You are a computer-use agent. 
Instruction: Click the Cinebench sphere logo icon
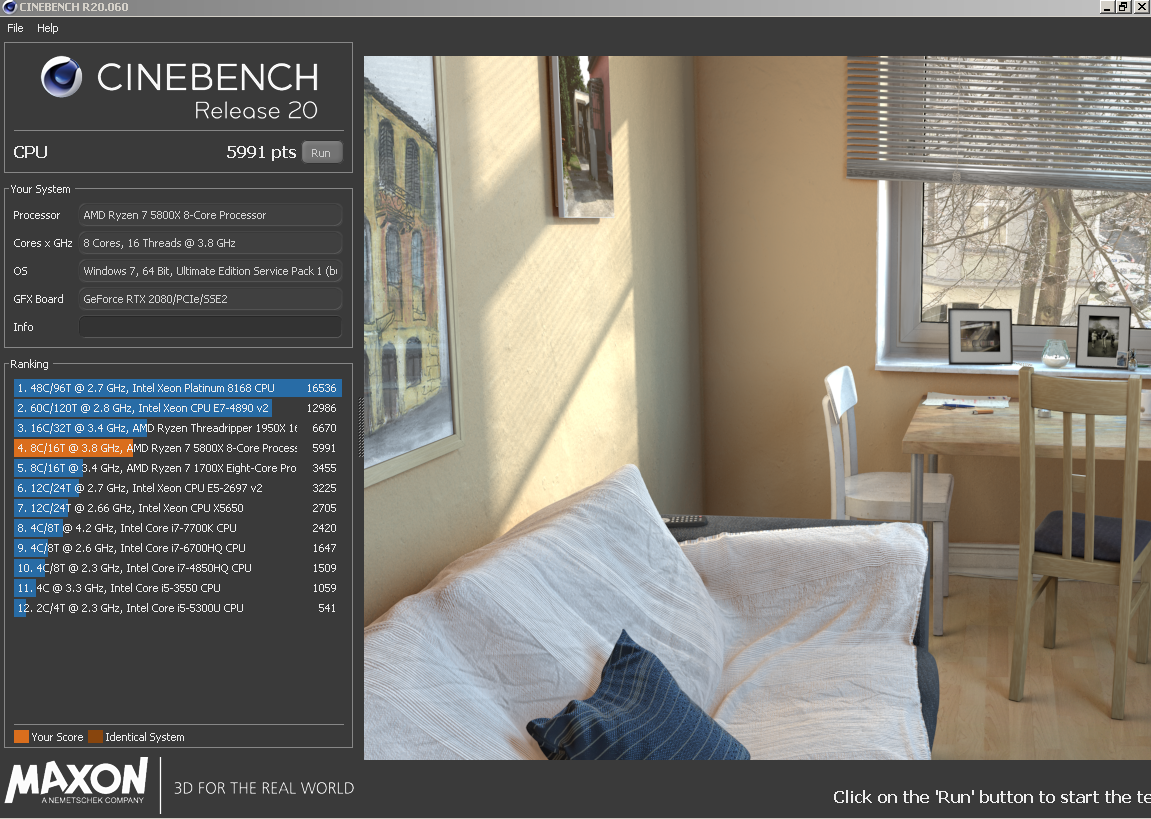click(x=62, y=77)
